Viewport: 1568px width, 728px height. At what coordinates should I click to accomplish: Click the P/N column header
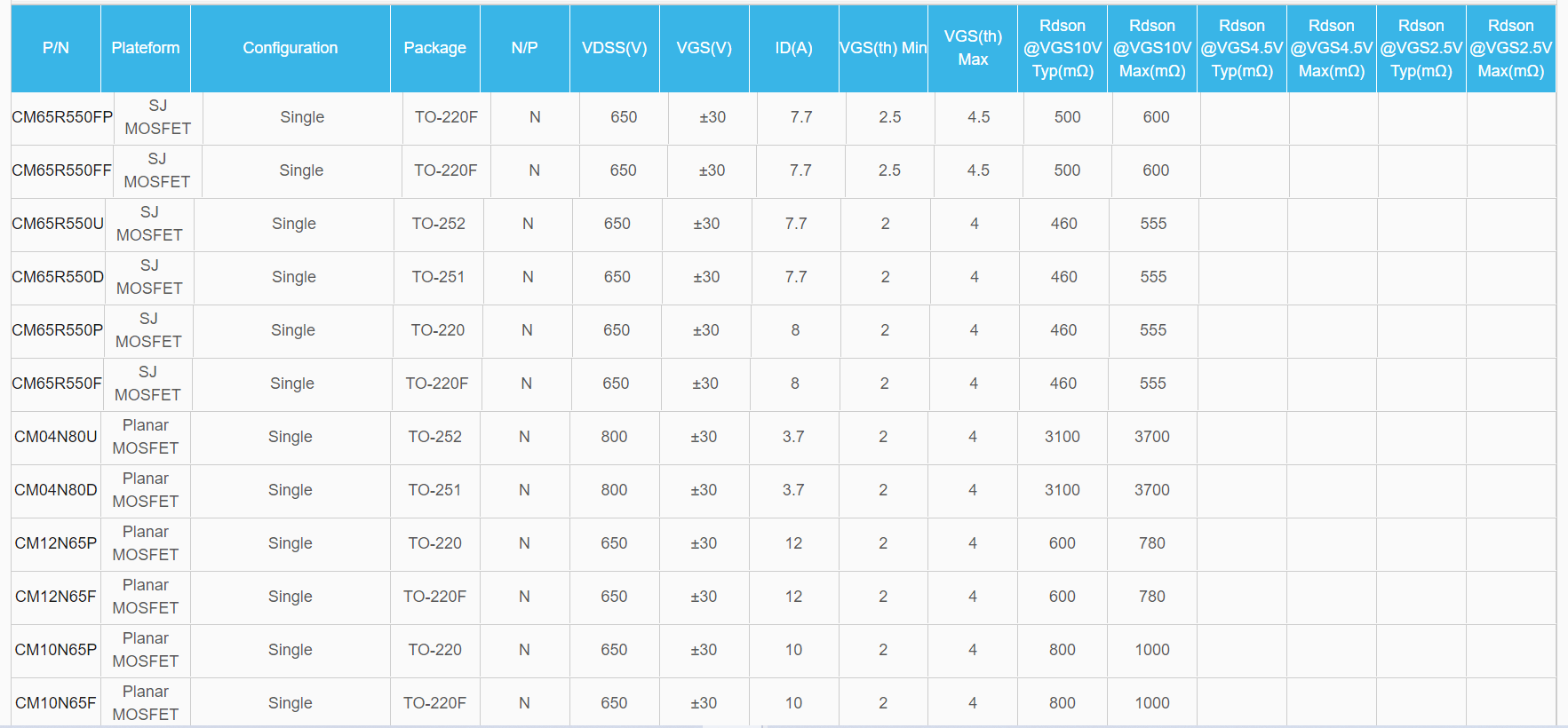(56, 48)
